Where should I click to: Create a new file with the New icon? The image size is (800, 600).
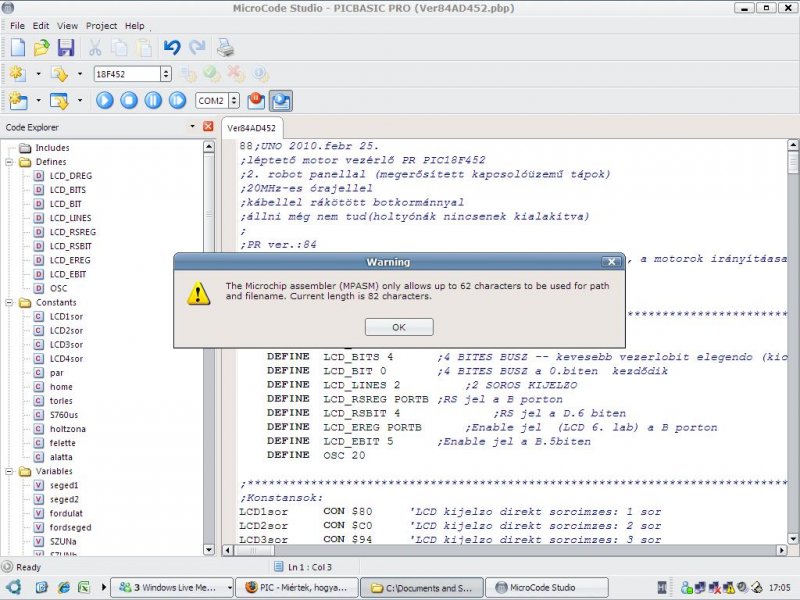[18, 47]
